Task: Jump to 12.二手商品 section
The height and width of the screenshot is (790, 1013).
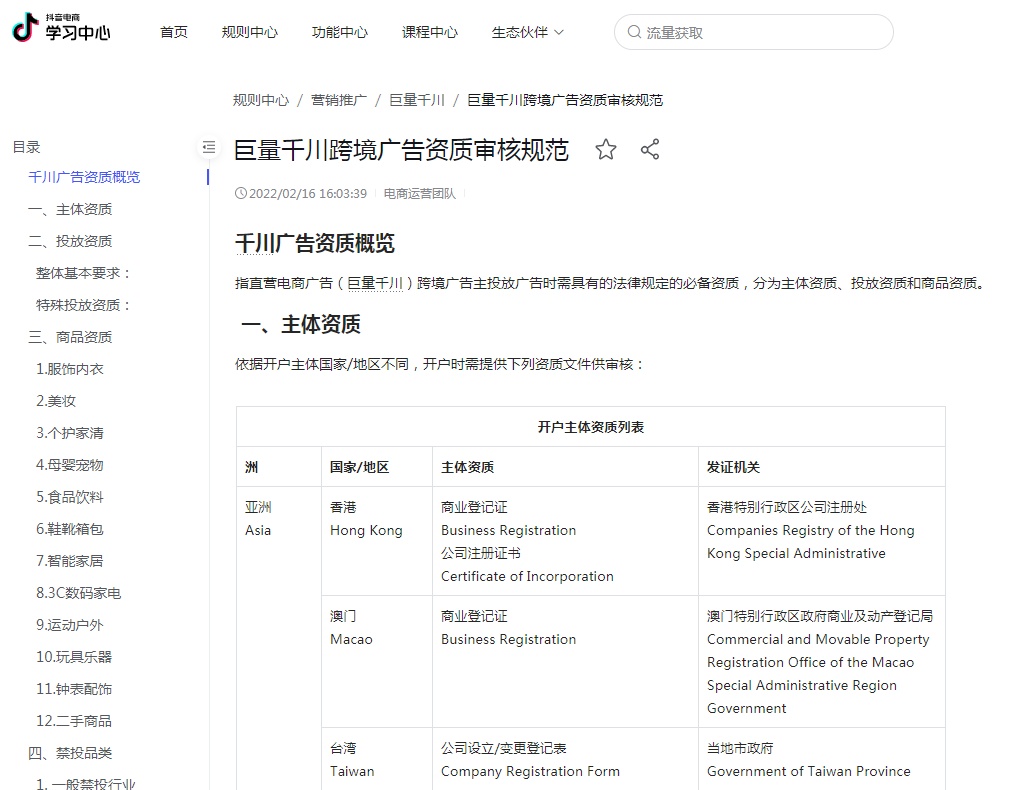Action: pos(74,721)
